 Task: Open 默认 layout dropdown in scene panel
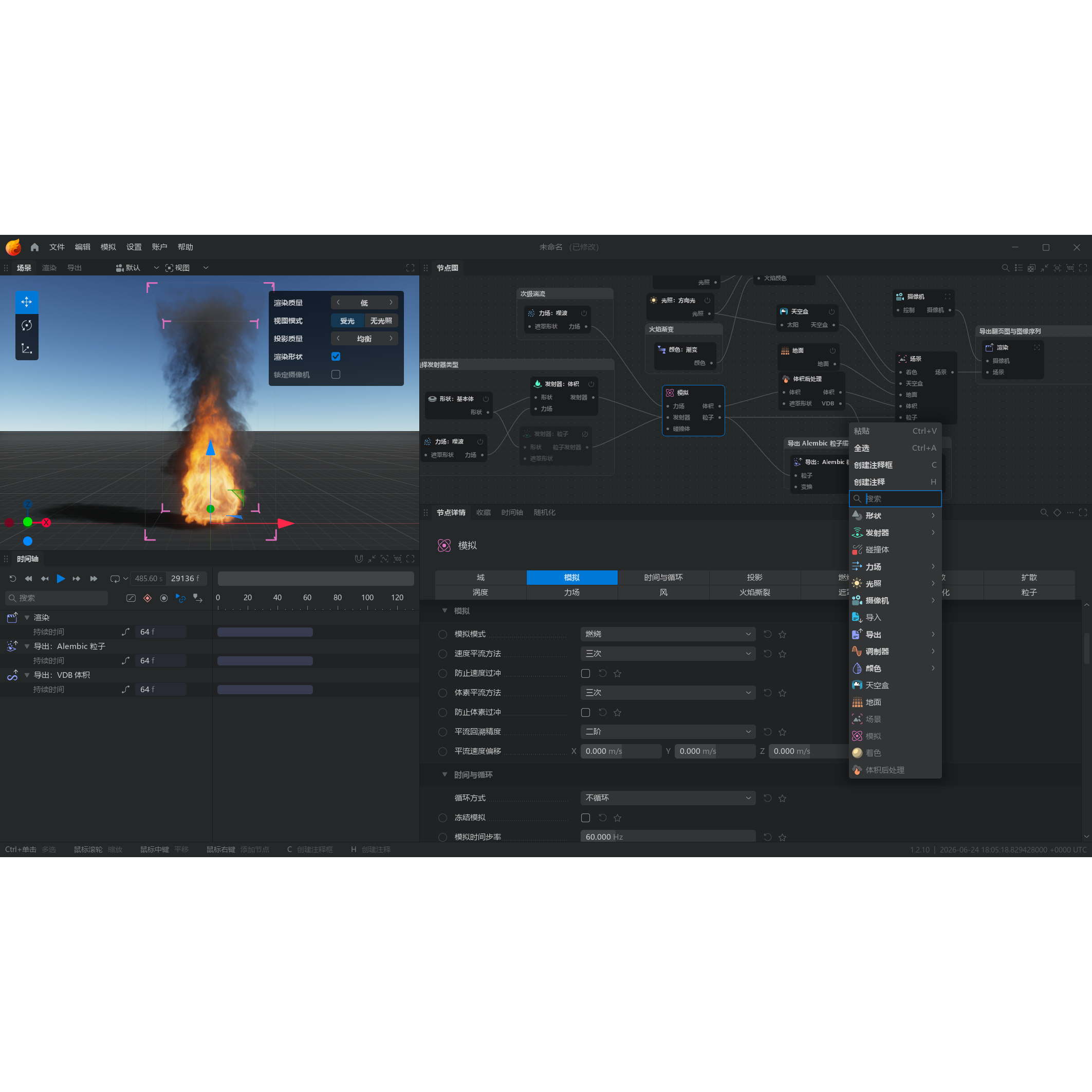(x=137, y=268)
